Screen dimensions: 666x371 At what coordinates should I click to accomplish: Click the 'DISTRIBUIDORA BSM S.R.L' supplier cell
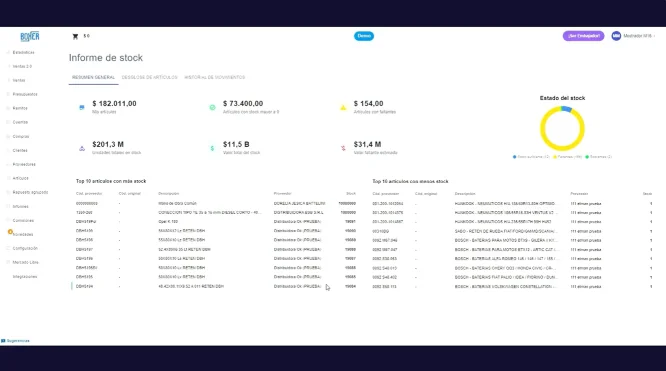[x=299, y=212]
